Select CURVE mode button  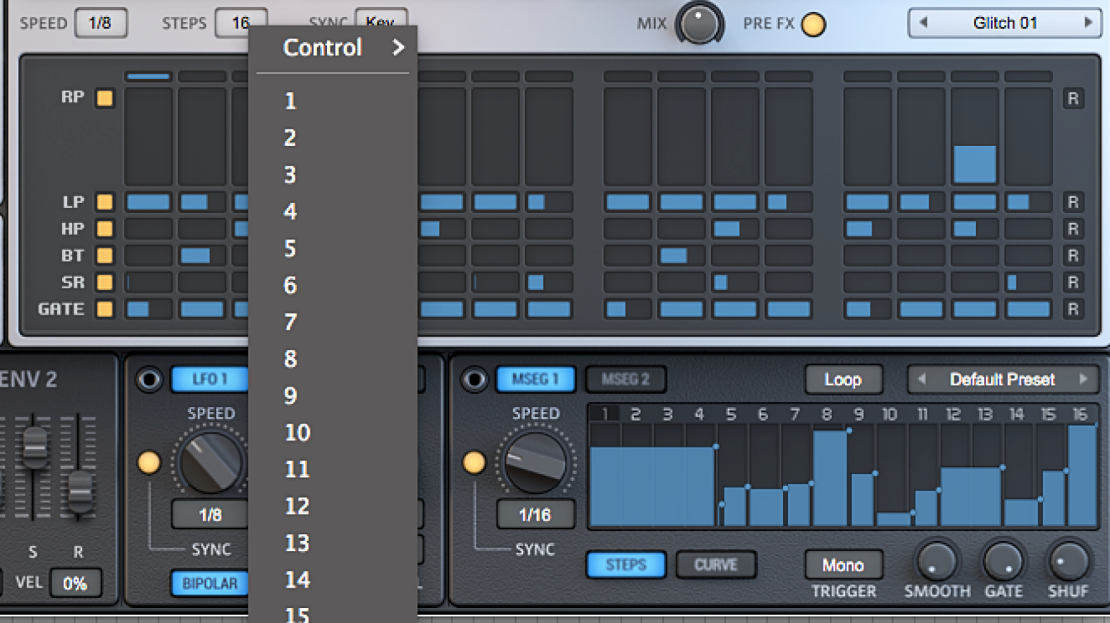point(716,565)
